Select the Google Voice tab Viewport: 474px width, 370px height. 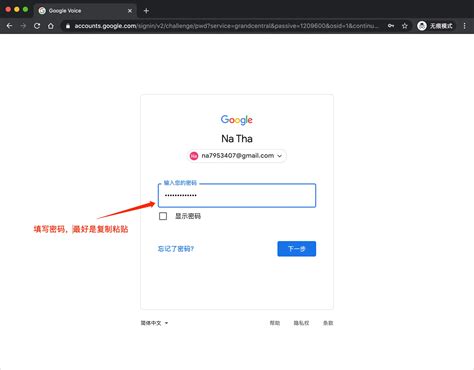click(85, 11)
